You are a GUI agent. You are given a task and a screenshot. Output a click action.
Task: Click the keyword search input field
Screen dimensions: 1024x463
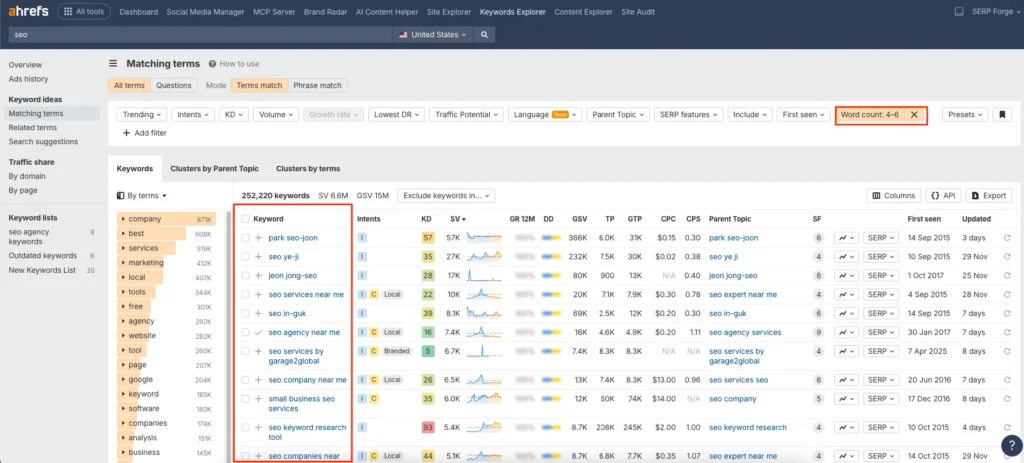pyautogui.click(x=200, y=34)
